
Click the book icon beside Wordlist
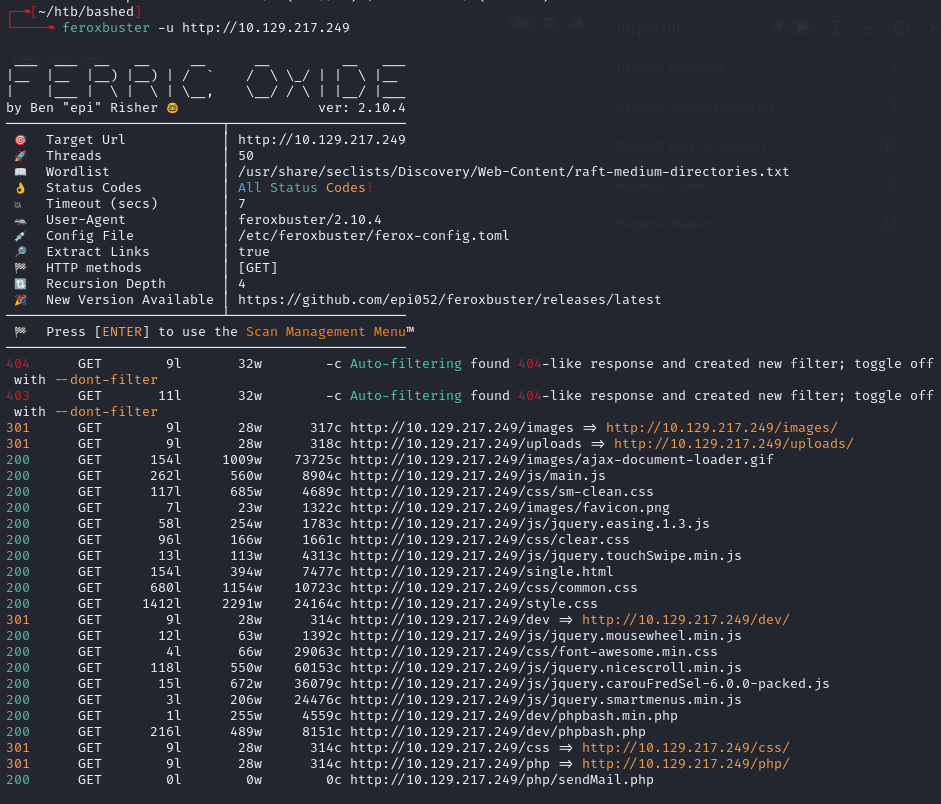click(x=21, y=172)
